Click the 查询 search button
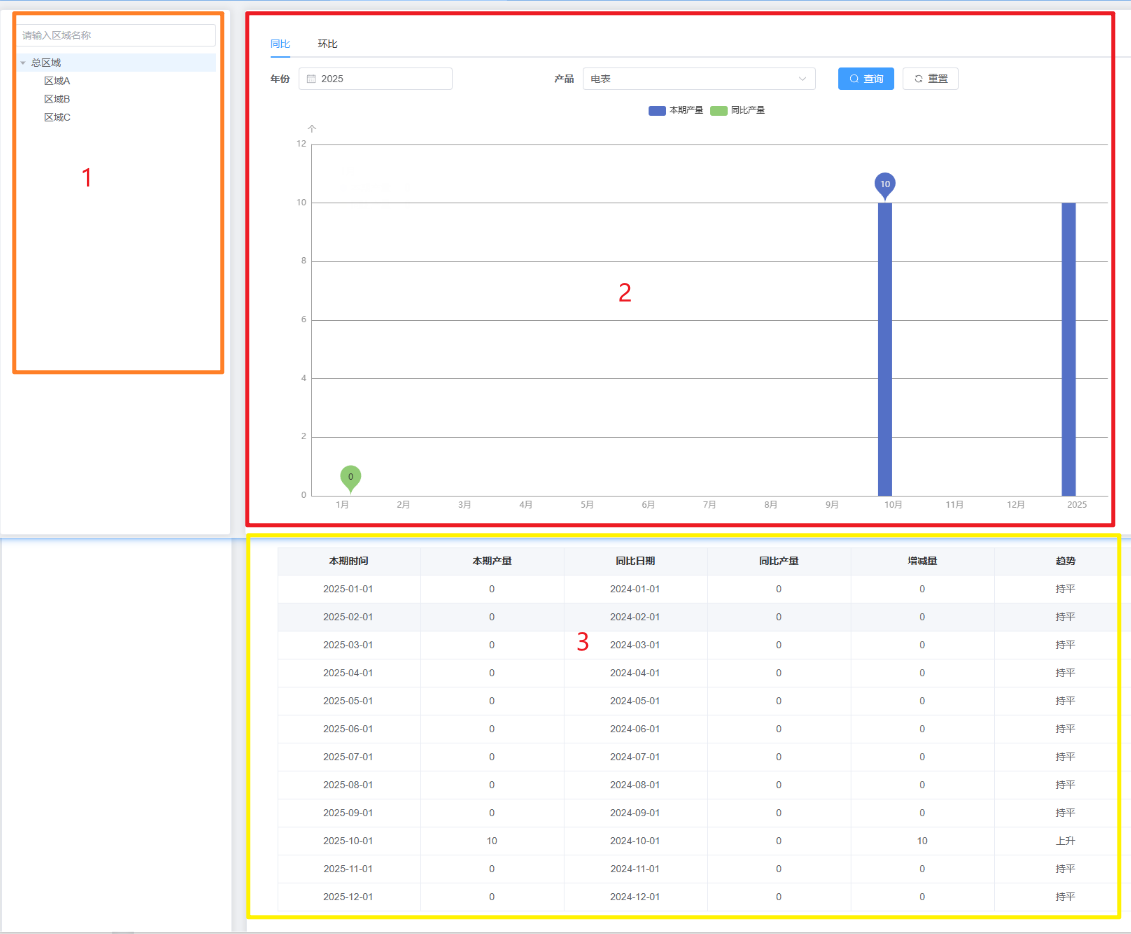1131x934 pixels. coord(866,79)
